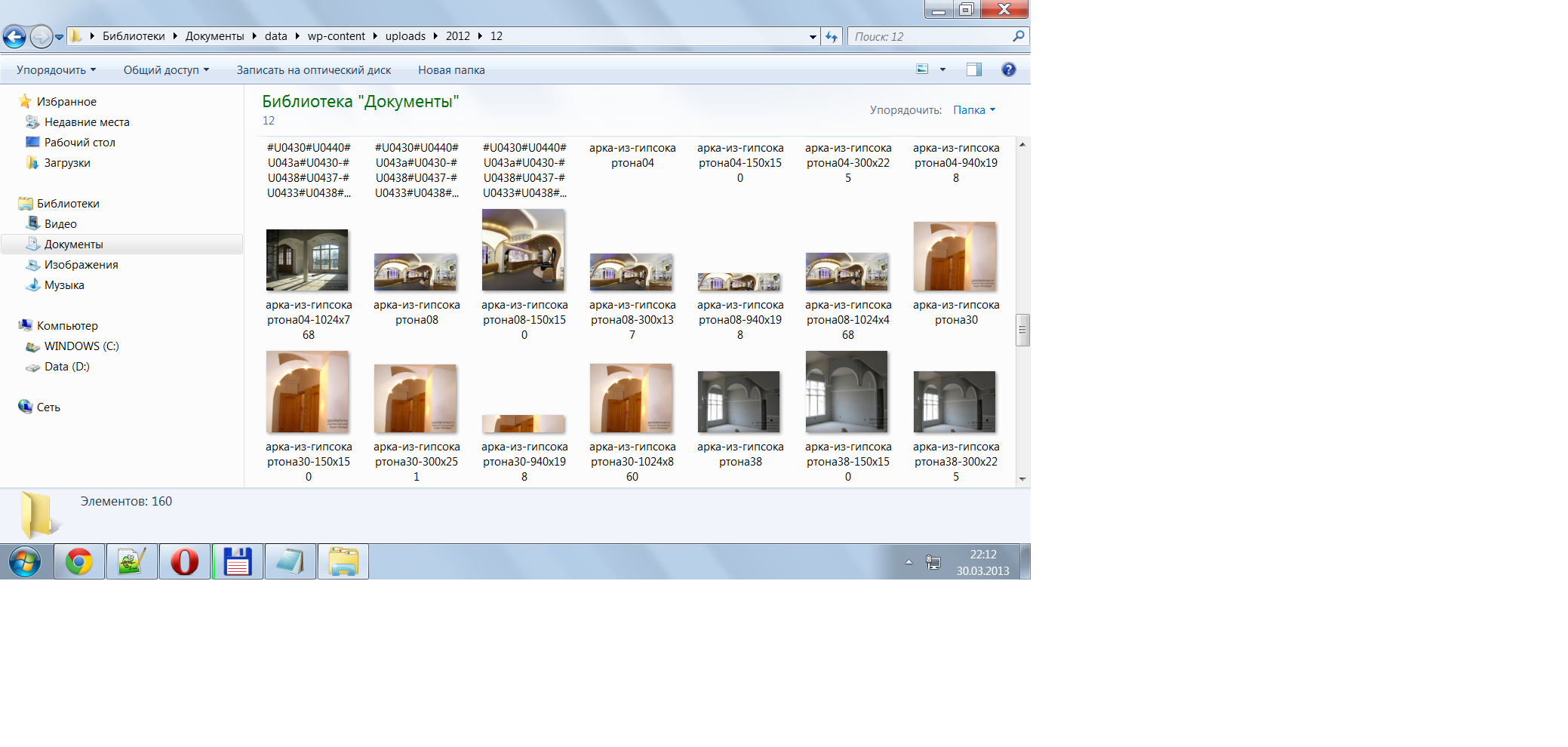
Task: Select thumbnail 'арка-из-гипсокартона08-940x198'
Action: click(x=739, y=281)
